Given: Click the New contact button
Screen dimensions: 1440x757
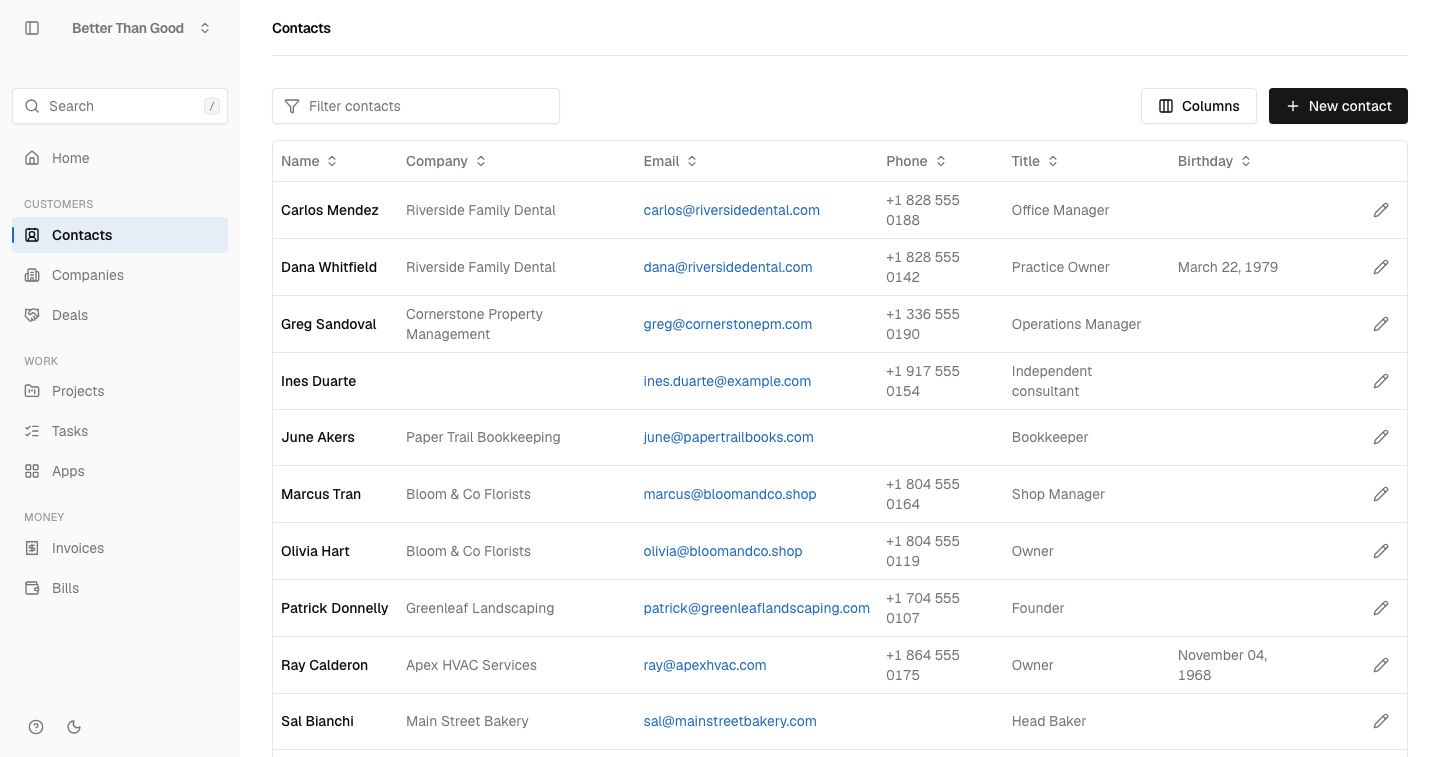Looking at the screenshot, I should click(1338, 106).
